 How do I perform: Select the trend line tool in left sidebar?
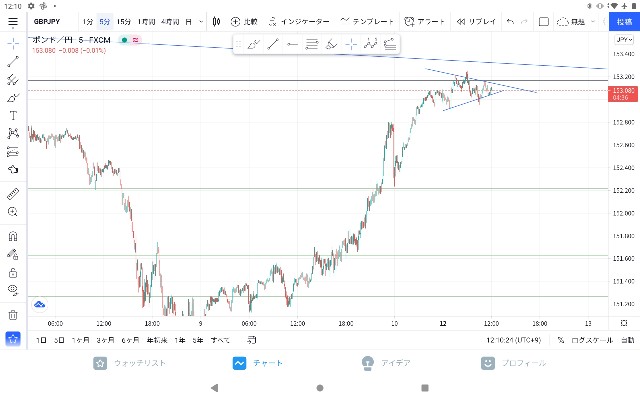[x=13, y=62]
